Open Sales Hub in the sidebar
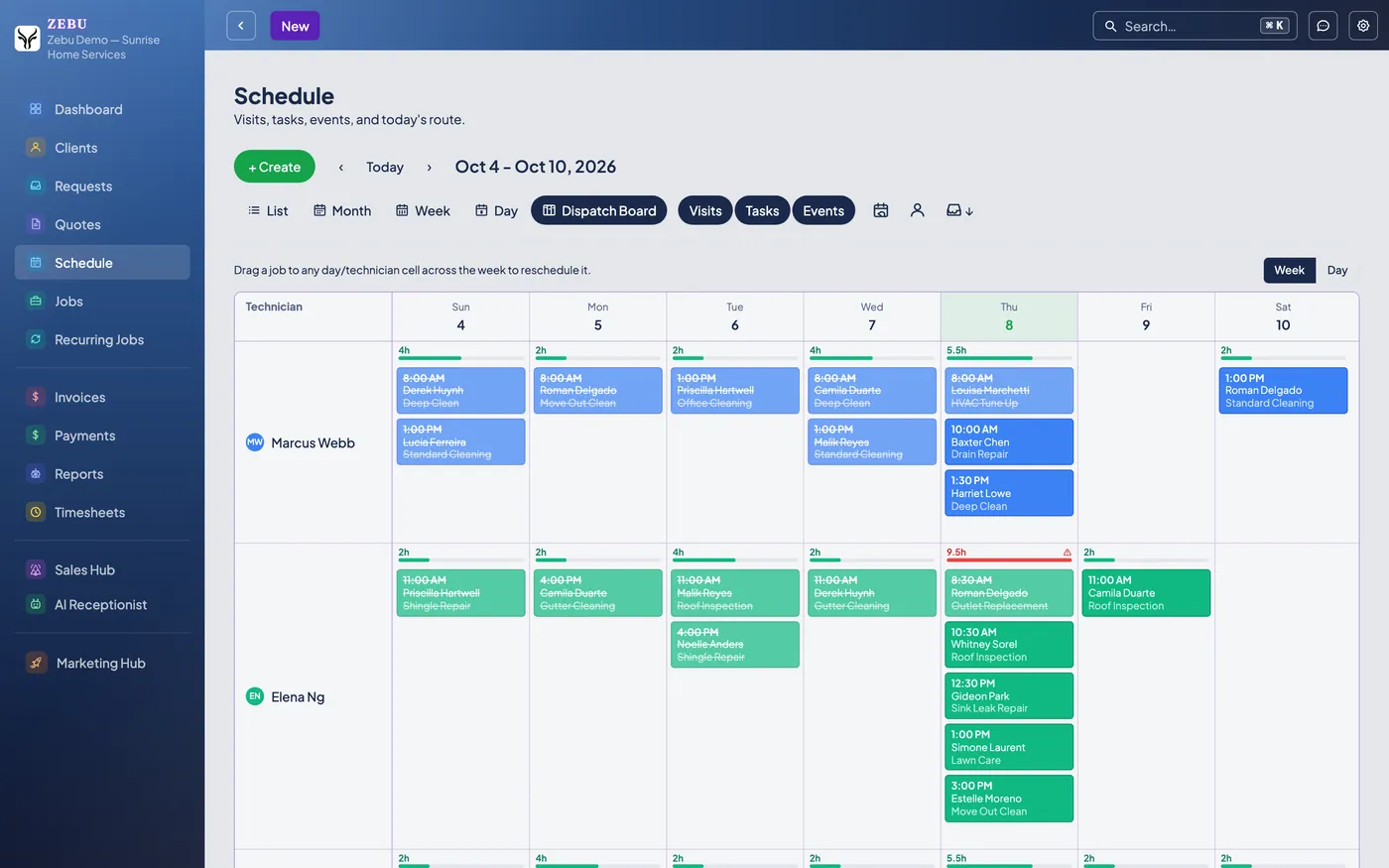This screenshot has height=868, width=1389. coord(102,569)
